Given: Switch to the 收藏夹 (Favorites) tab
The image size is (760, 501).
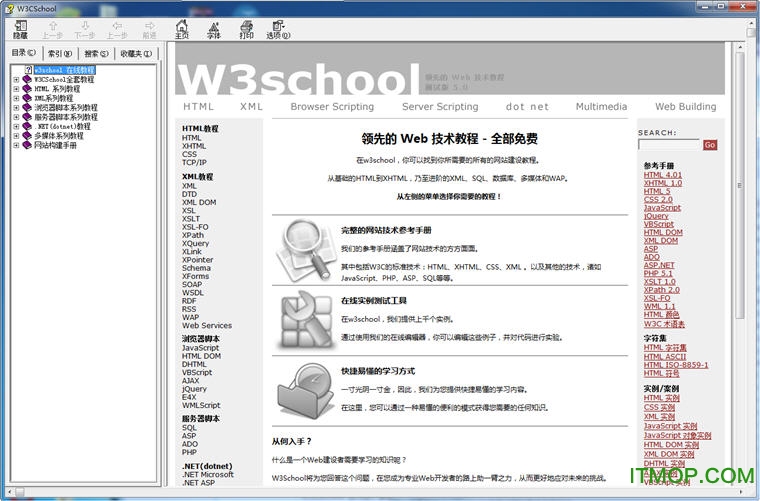Looking at the screenshot, I should (x=136, y=53).
